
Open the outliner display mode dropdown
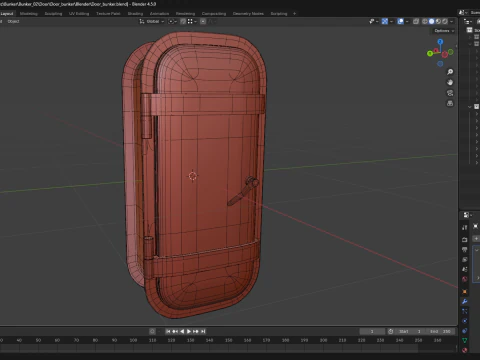467,21
